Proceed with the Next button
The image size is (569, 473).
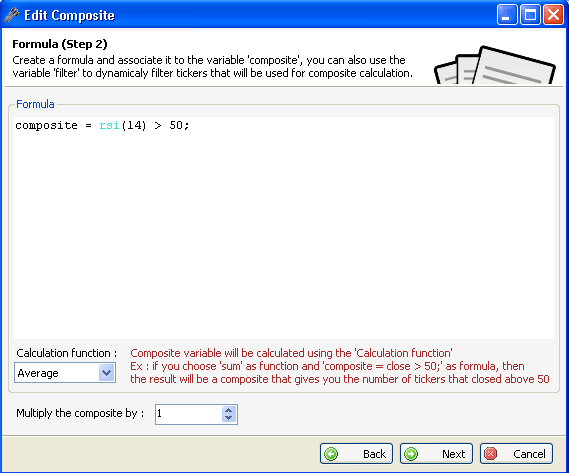pyautogui.click(x=436, y=454)
